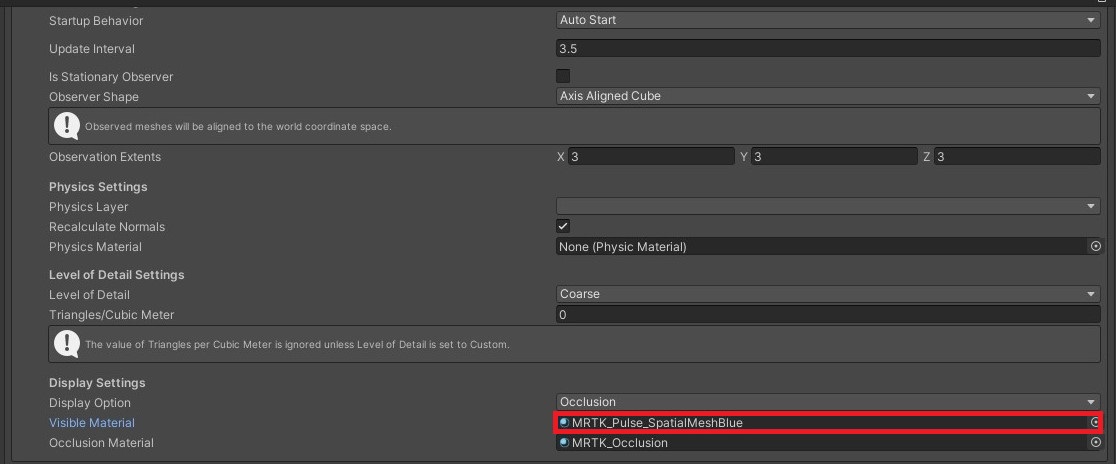Screen dimensions: 1116x464
Task: Click the Is Stationary Observer label
Action: (111, 76)
